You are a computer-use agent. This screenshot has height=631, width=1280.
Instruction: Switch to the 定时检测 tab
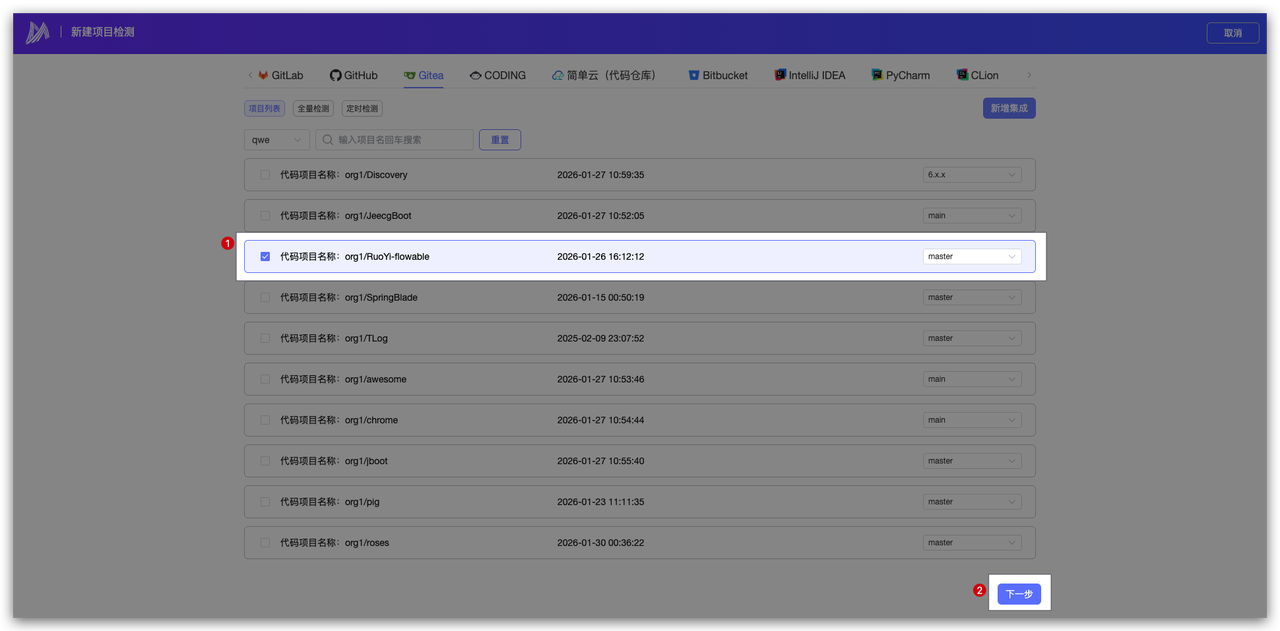click(361, 109)
